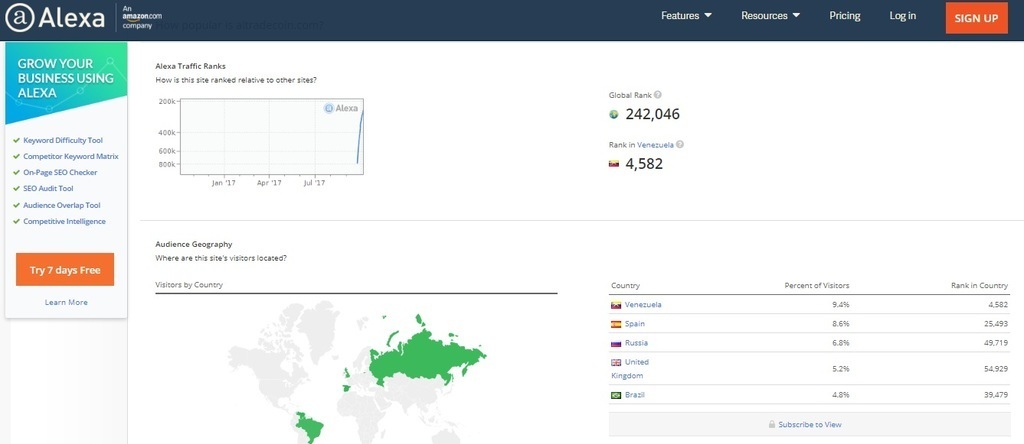Screen dimensions: 1024x444
Task: Click the Venezuela rank value 4,582 heading
Action: click(644, 164)
